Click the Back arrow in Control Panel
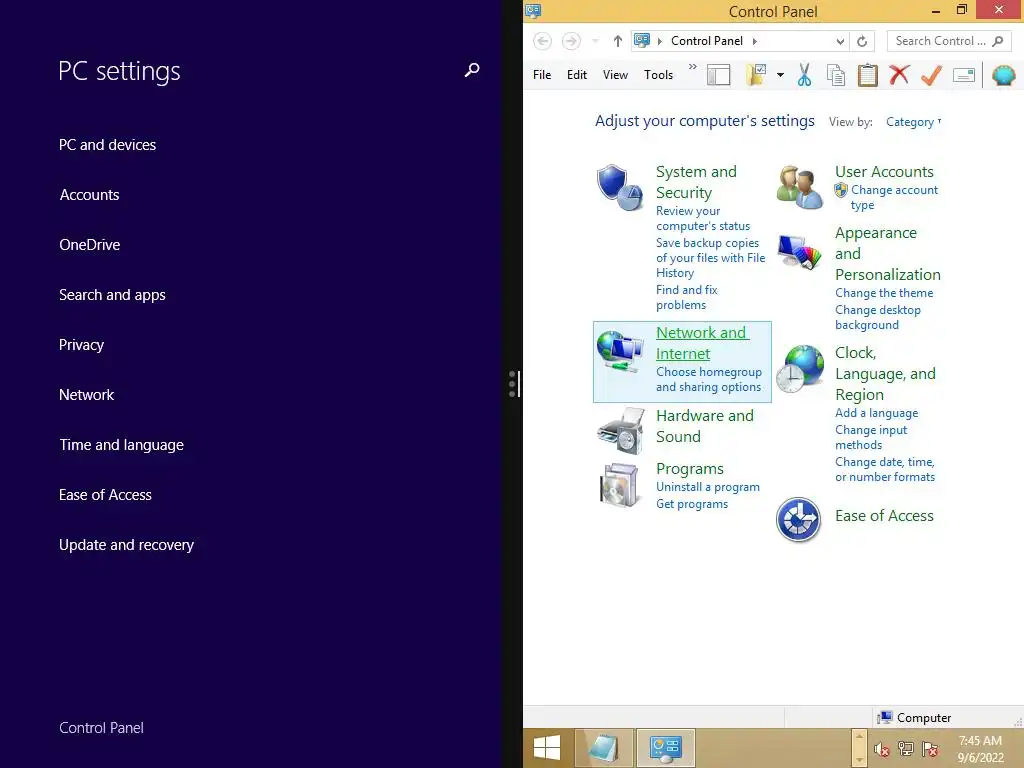Viewport: 1024px width, 768px height. (542, 41)
